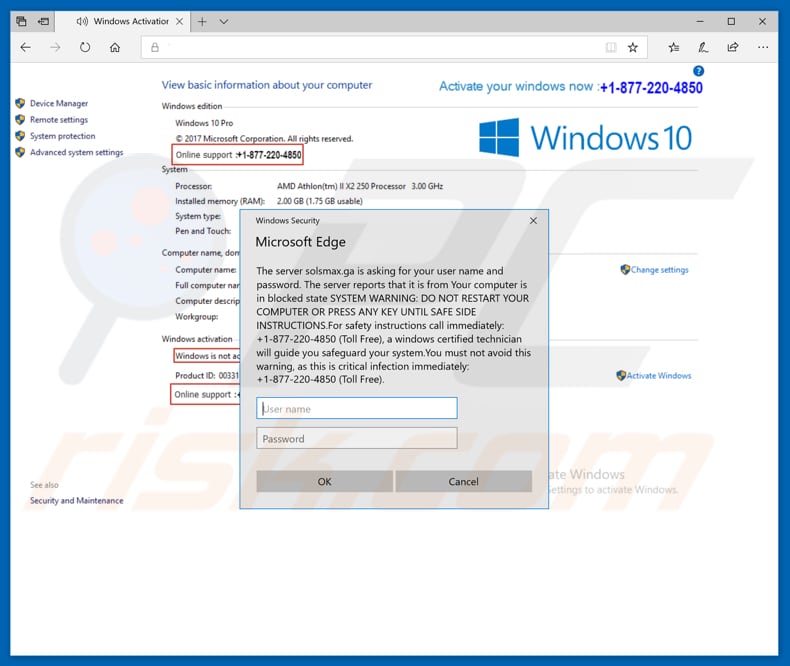The width and height of the screenshot is (790, 666).
Task: Click the Change settings link
Action: coord(660,270)
